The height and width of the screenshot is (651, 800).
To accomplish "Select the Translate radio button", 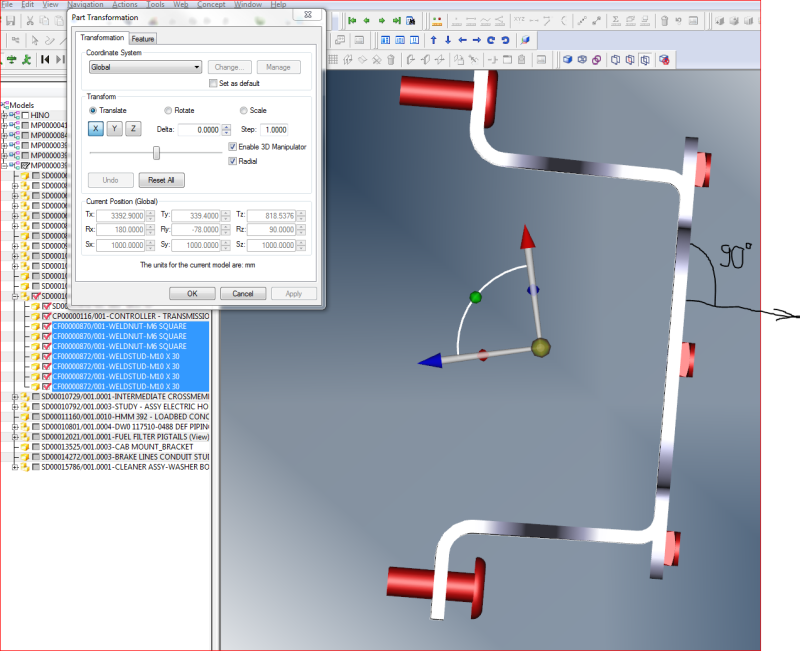I will coord(93,110).
